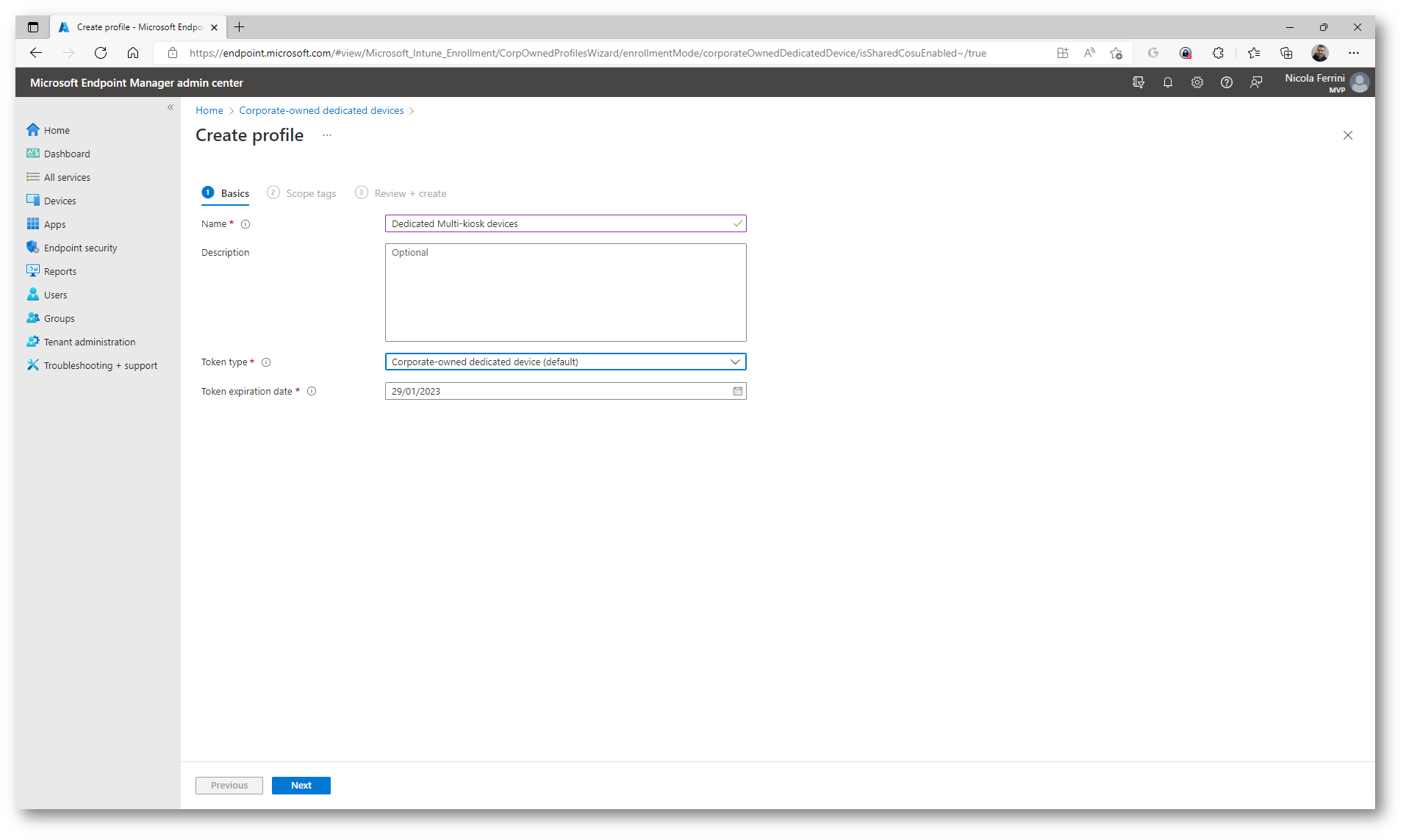Click the help question mark icon
Viewport: 1406px width, 840px height.
coord(1226,83)
